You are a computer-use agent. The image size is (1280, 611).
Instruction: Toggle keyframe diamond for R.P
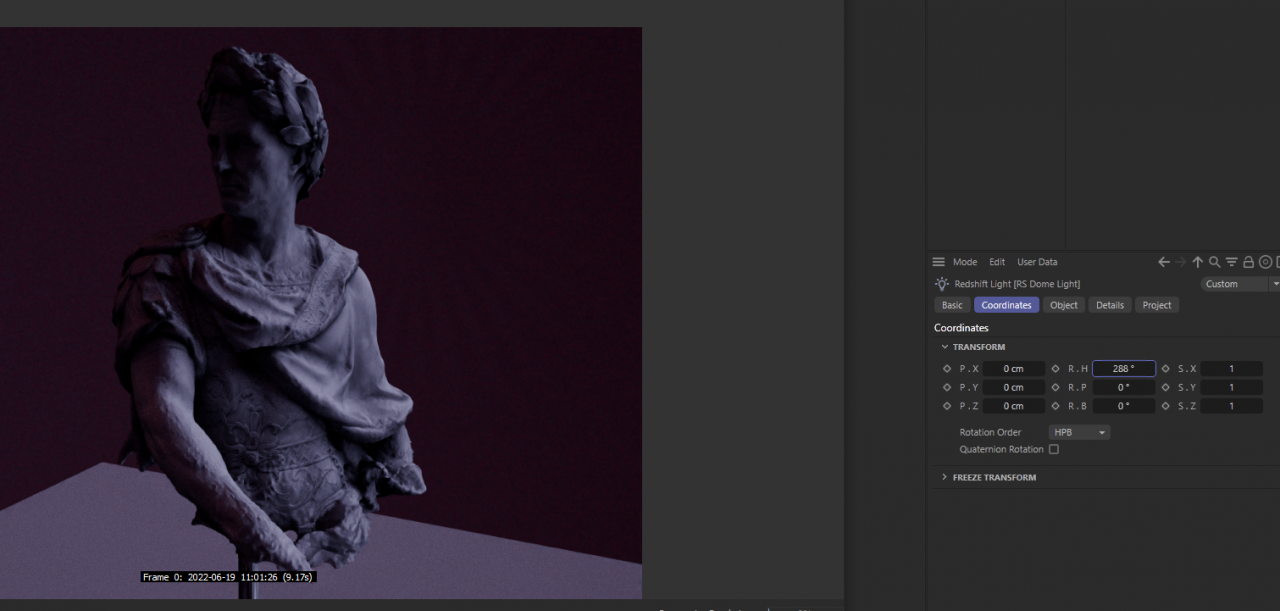click(x=1056, y=387)
